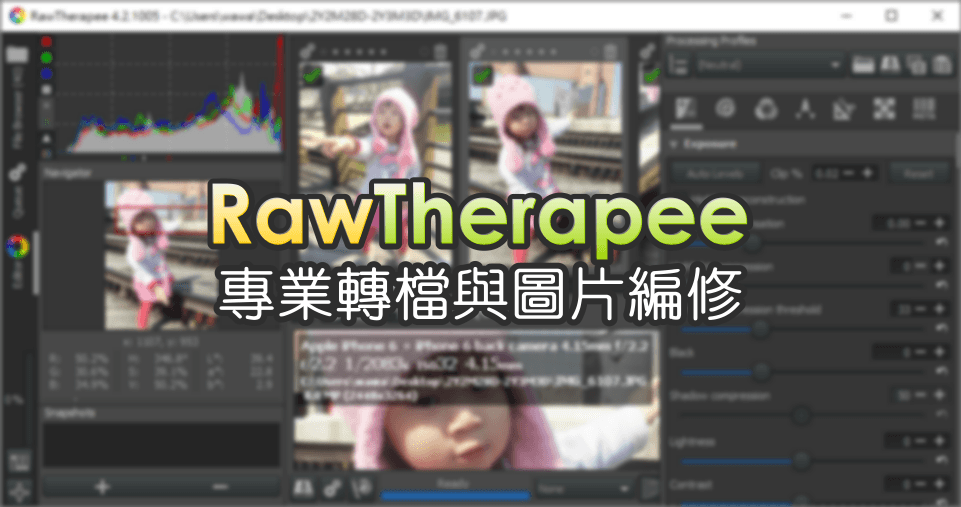Click the Reset button in Exposure section

[x=919, y=173]
